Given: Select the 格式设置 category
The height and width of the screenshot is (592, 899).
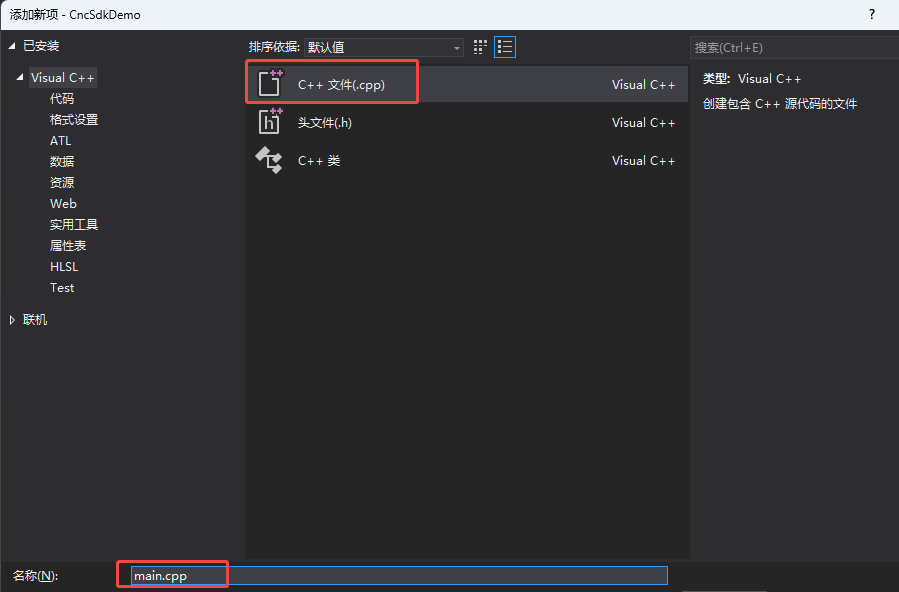Looking at the screenshot, I should [x=74, y=120].
